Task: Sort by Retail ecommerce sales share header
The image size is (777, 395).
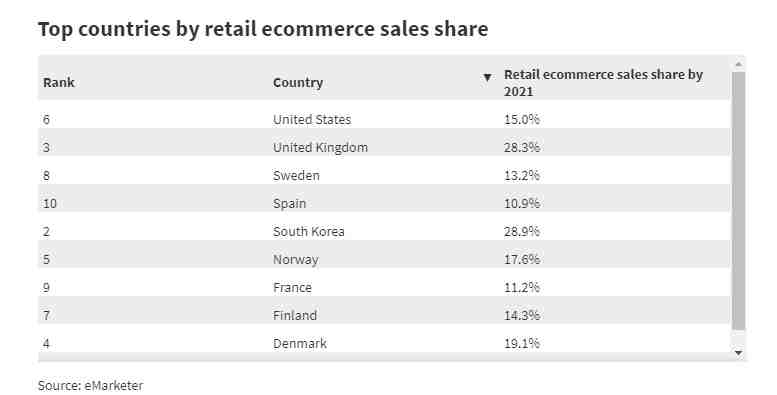Action: pos(603,83)
